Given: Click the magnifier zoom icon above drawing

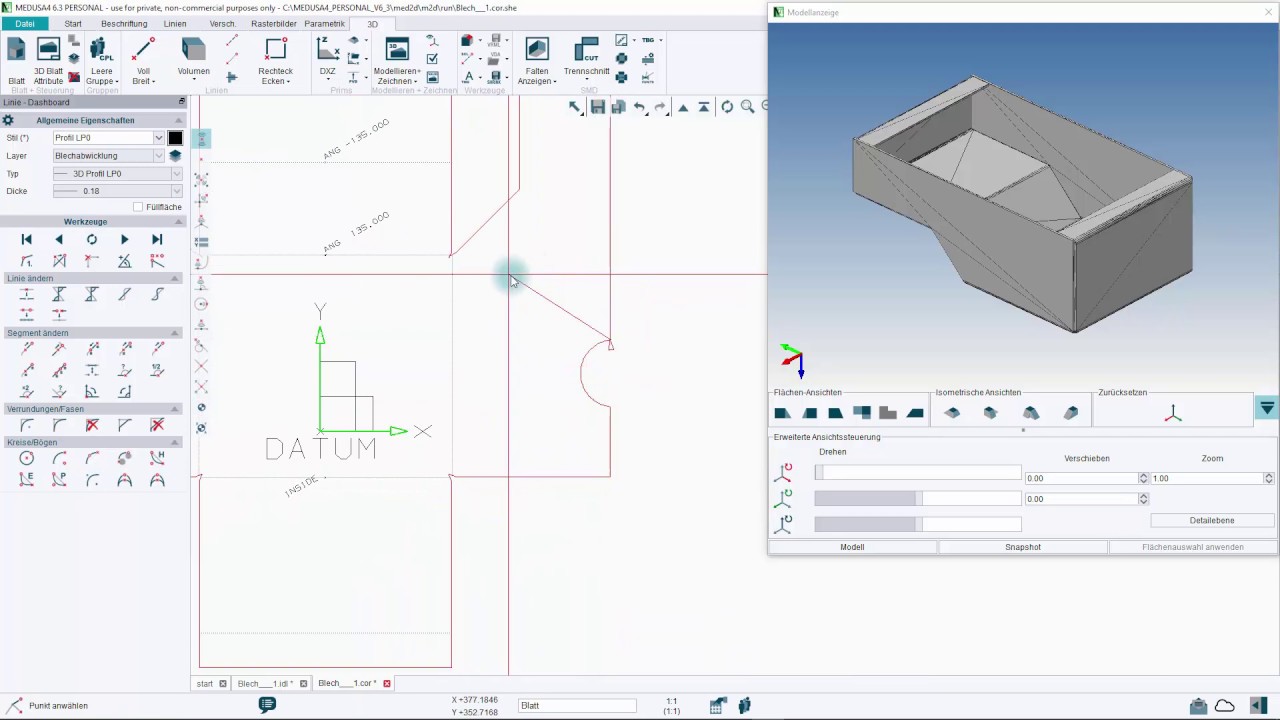Looking at the screenshot, I should coord(747,107).
